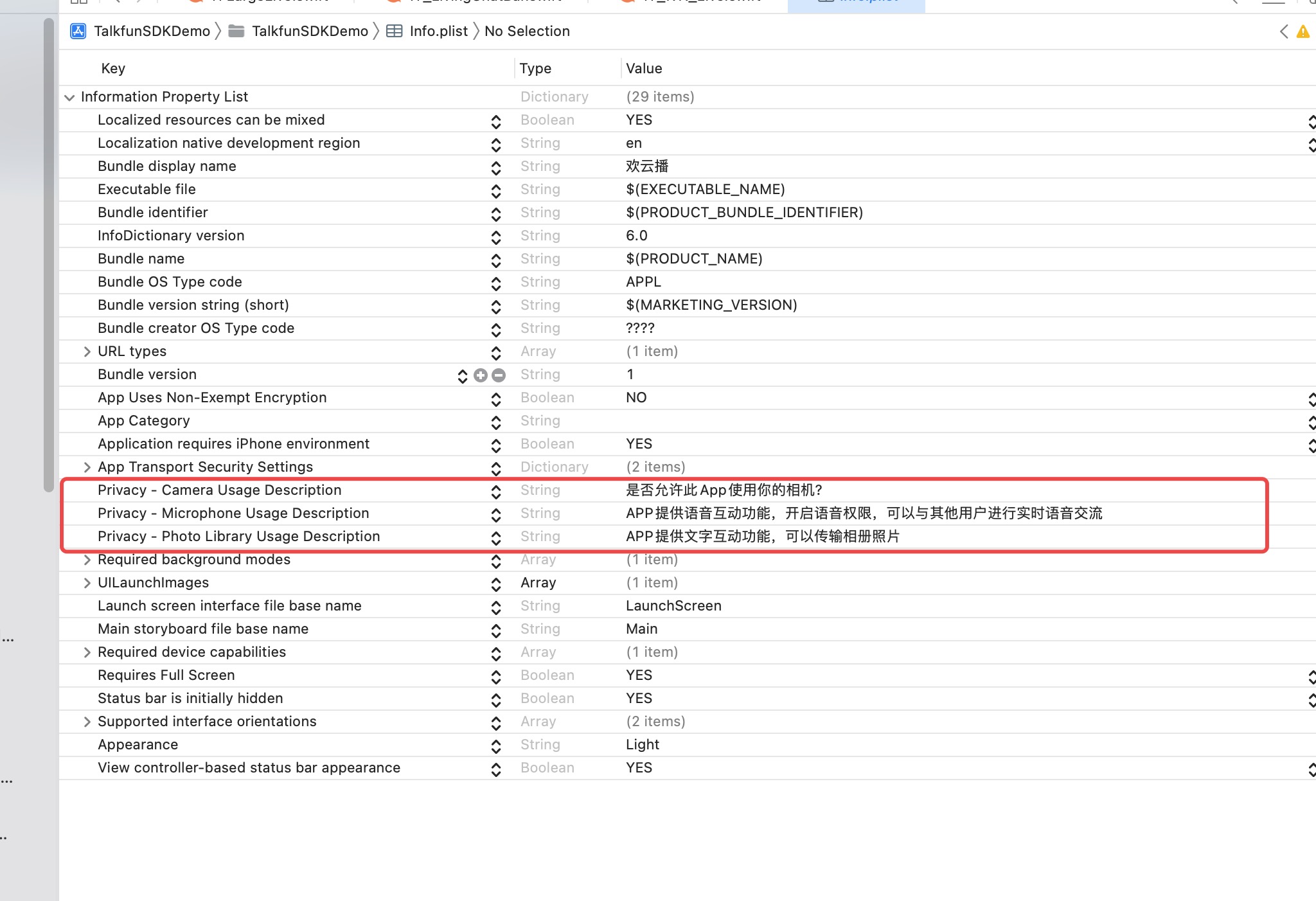The width and height of the screenshot is (1316, 901).
Task: Open value dropdown for Localization native development region
Action: click(x=1312, y=144)
